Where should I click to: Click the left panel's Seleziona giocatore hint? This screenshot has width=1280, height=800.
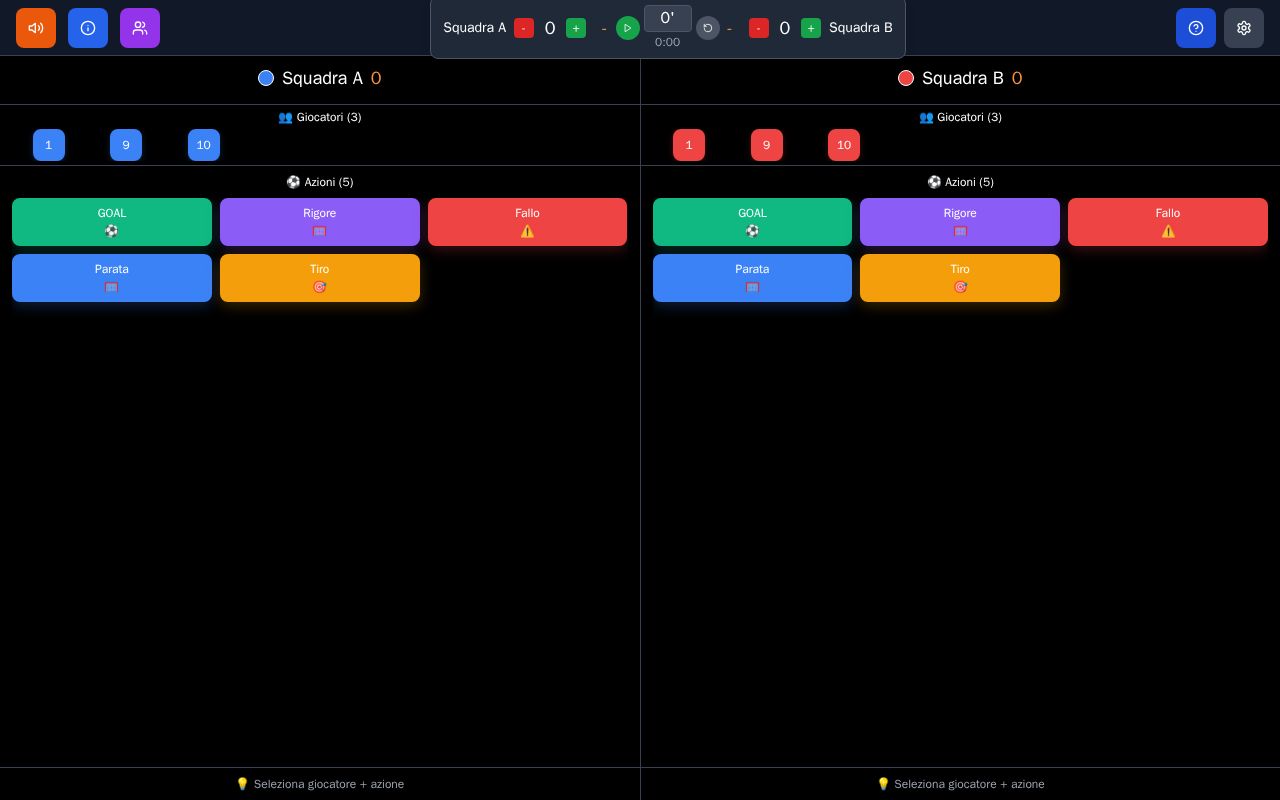pos(320,784)
